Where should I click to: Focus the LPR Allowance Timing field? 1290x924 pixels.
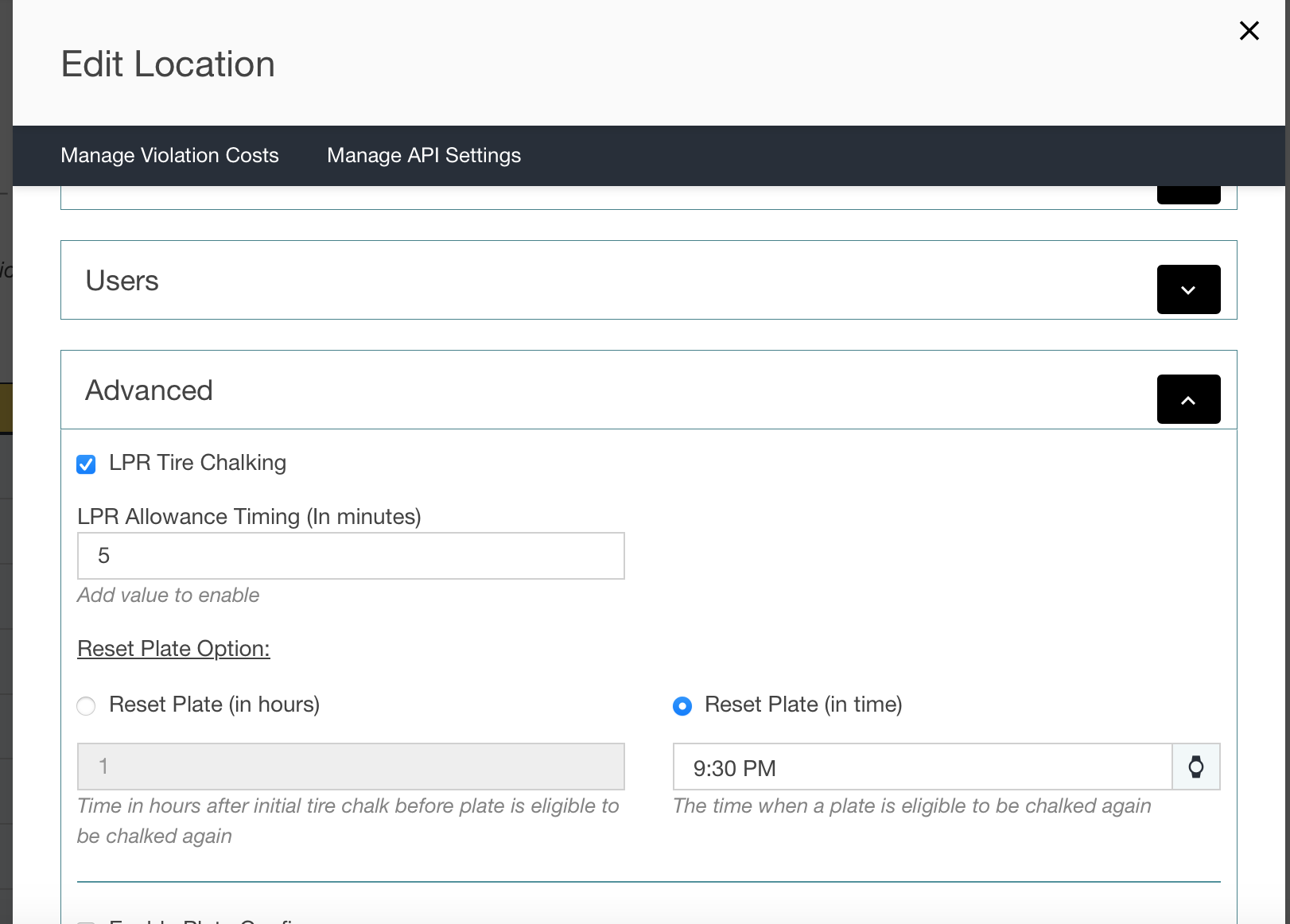(x=350, y=556)
